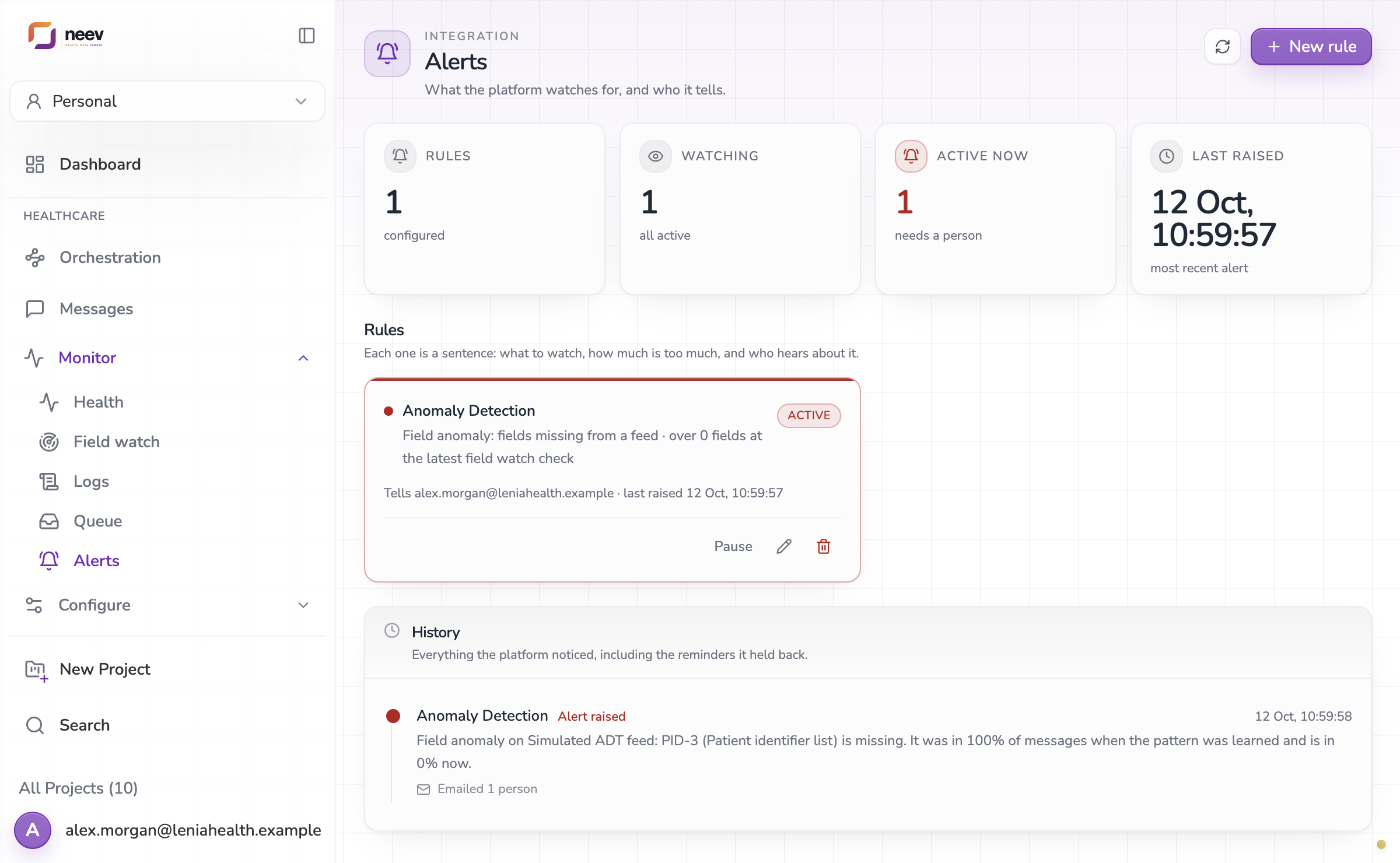
Task: Collapse the sidebar with panel icon
Action: point(307,36)
